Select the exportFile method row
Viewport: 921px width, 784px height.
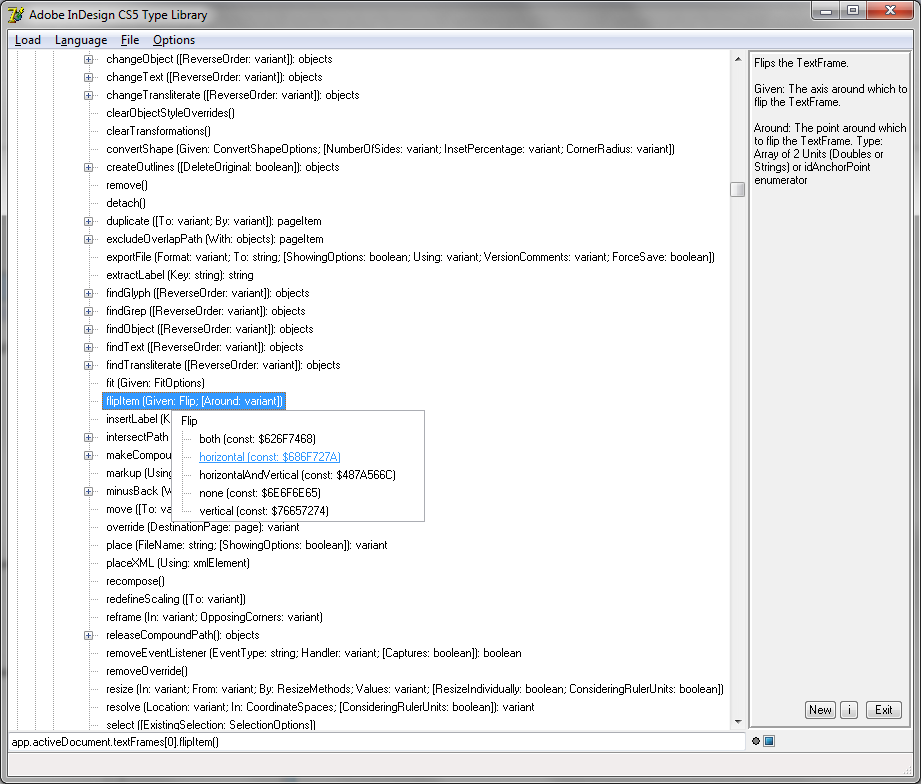click(x=410, y=257)
